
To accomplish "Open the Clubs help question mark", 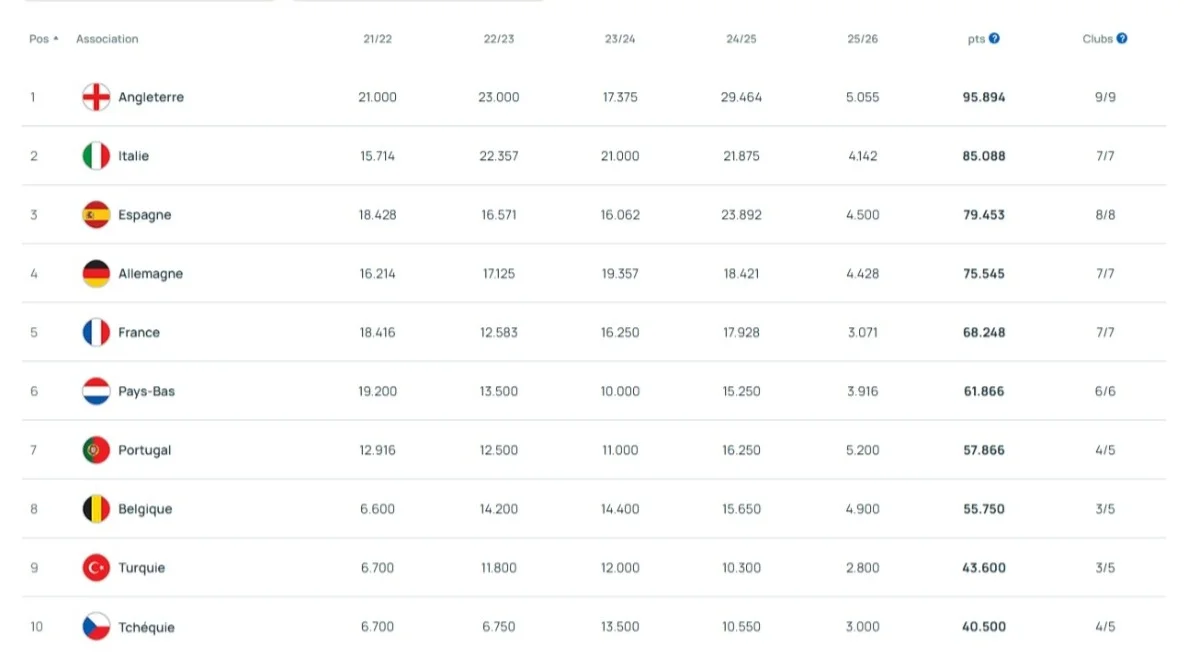I will click(x=1122, y=39).
